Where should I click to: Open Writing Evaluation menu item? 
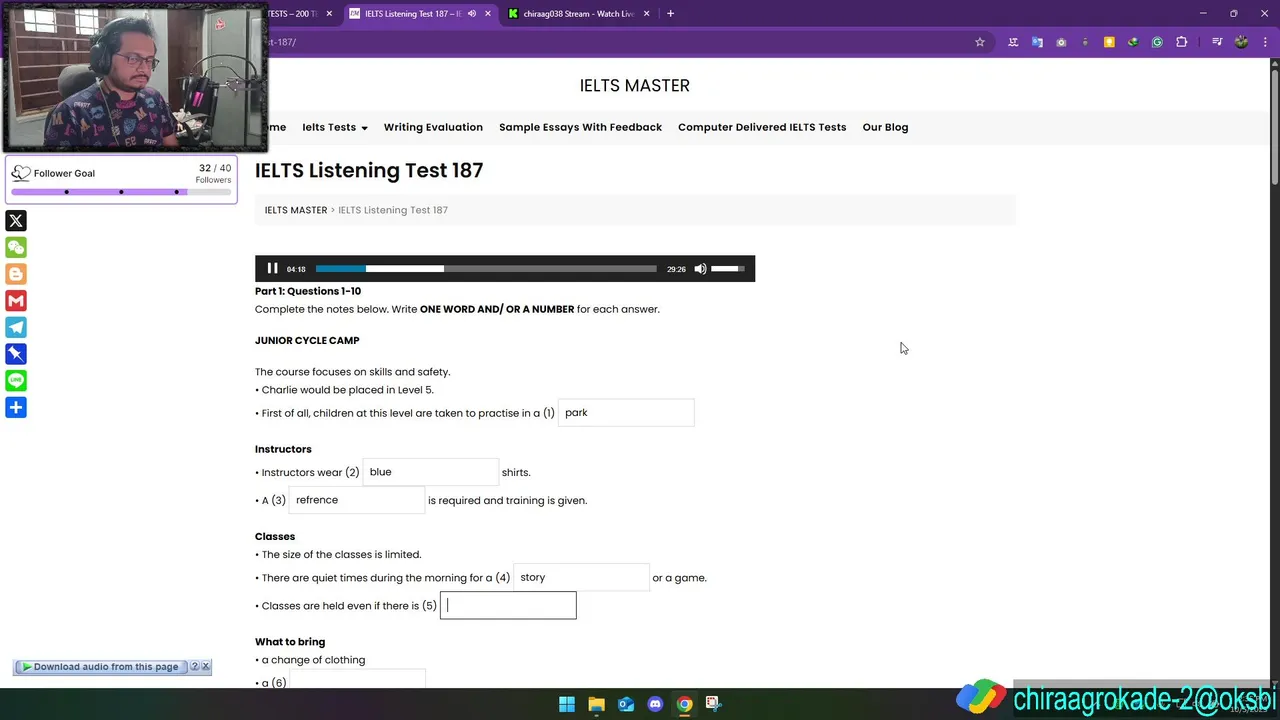(x=433, y=127)
